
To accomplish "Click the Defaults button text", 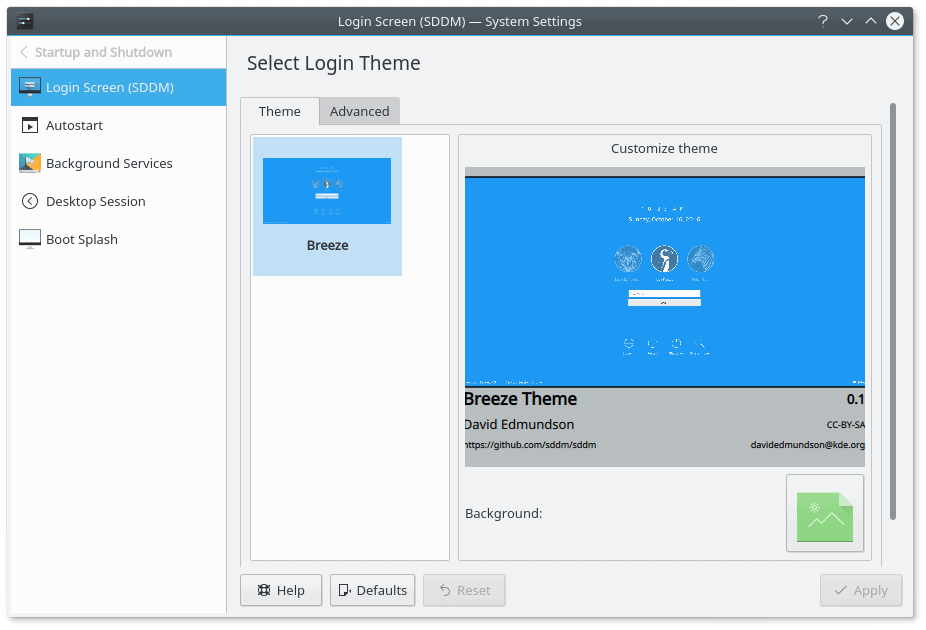I will [382, 590].
